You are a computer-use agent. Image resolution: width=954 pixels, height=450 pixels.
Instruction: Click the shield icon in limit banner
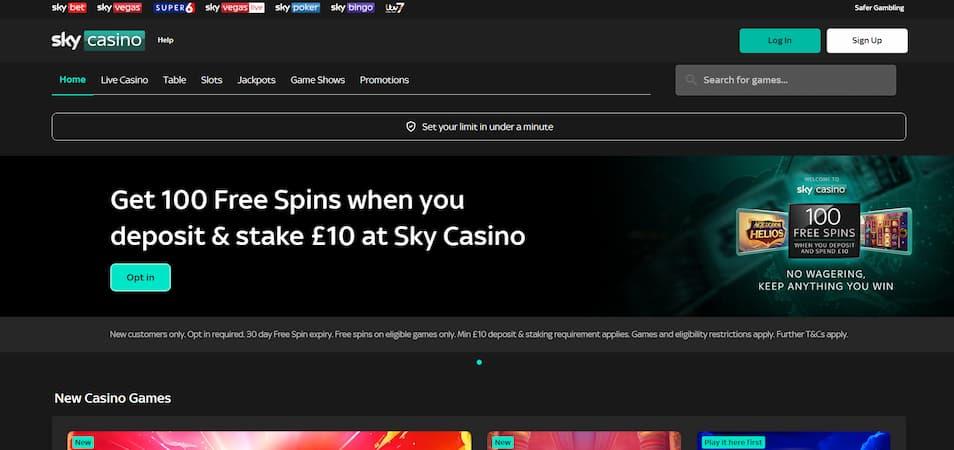pos(411,126)
